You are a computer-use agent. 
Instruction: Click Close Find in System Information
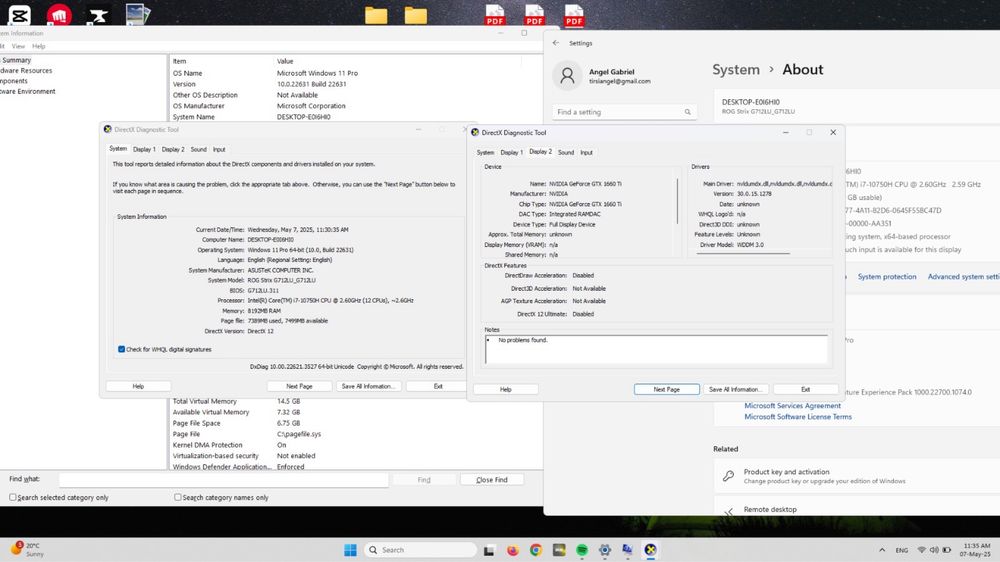tap(492, 480)
